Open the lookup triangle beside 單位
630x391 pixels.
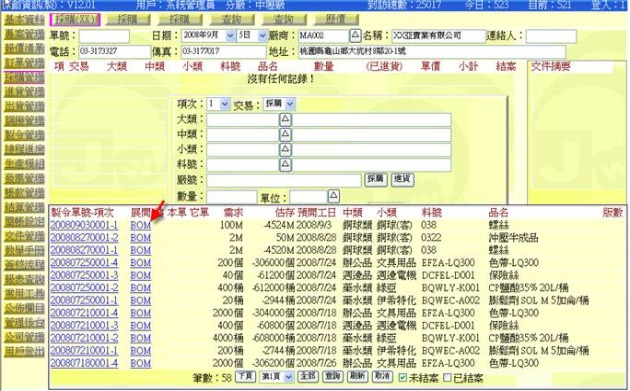coord(333,196)
